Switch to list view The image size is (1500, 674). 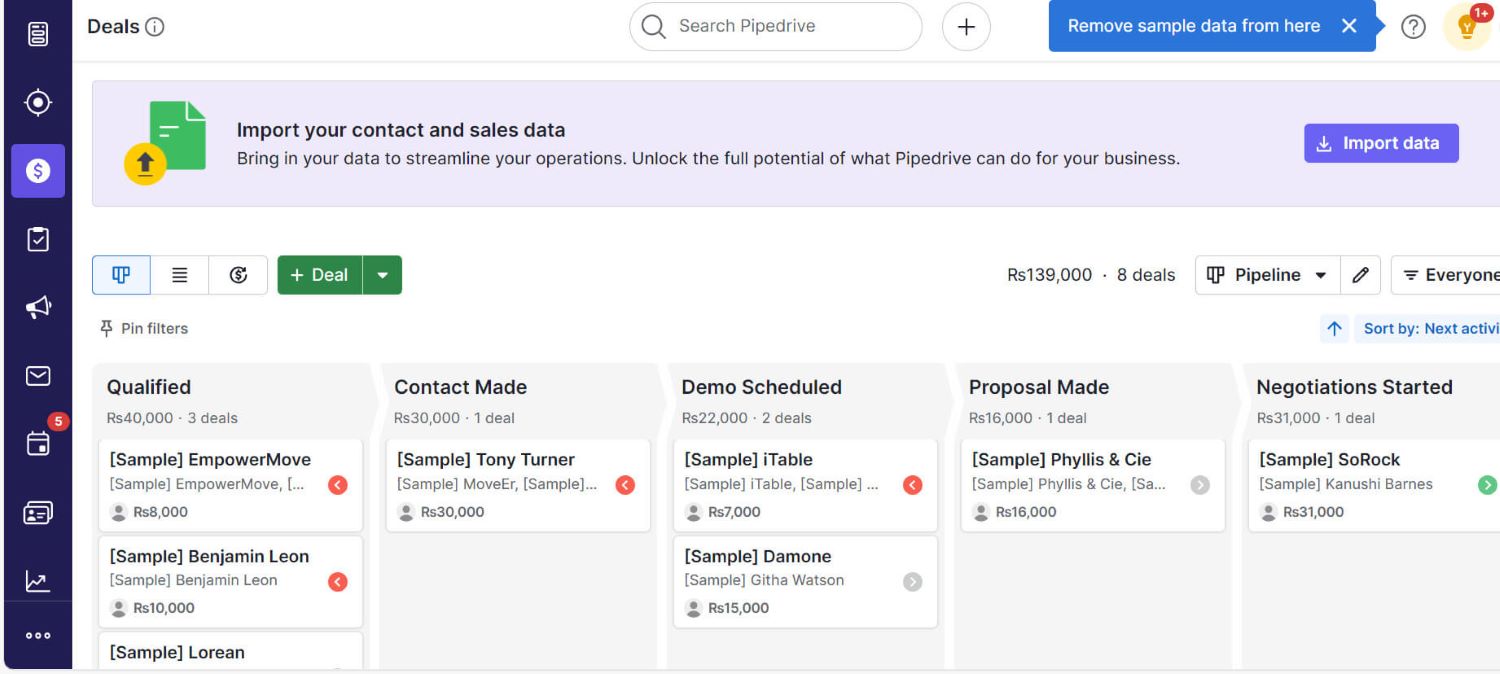[x=180, y=275]
